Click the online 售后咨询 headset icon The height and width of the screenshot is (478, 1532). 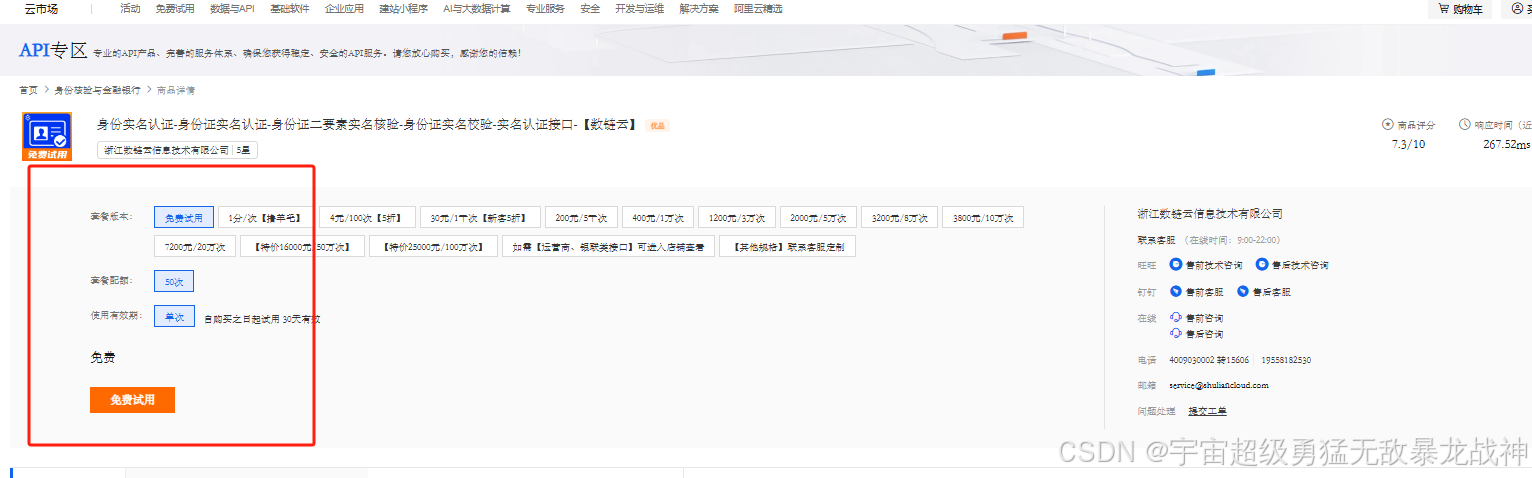1176,333
